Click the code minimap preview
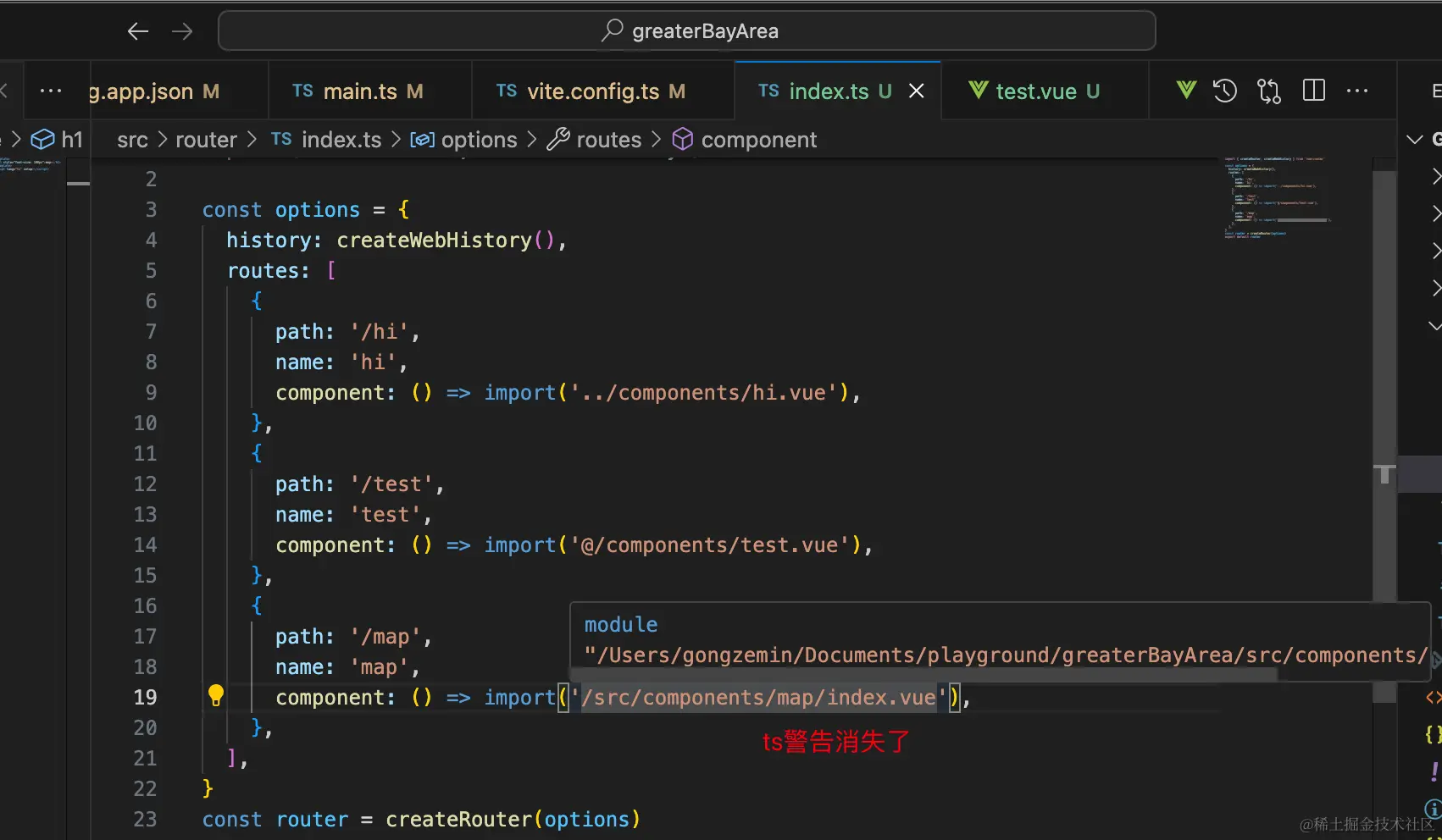The image size is (1442, 840). tap(1279, 196)
